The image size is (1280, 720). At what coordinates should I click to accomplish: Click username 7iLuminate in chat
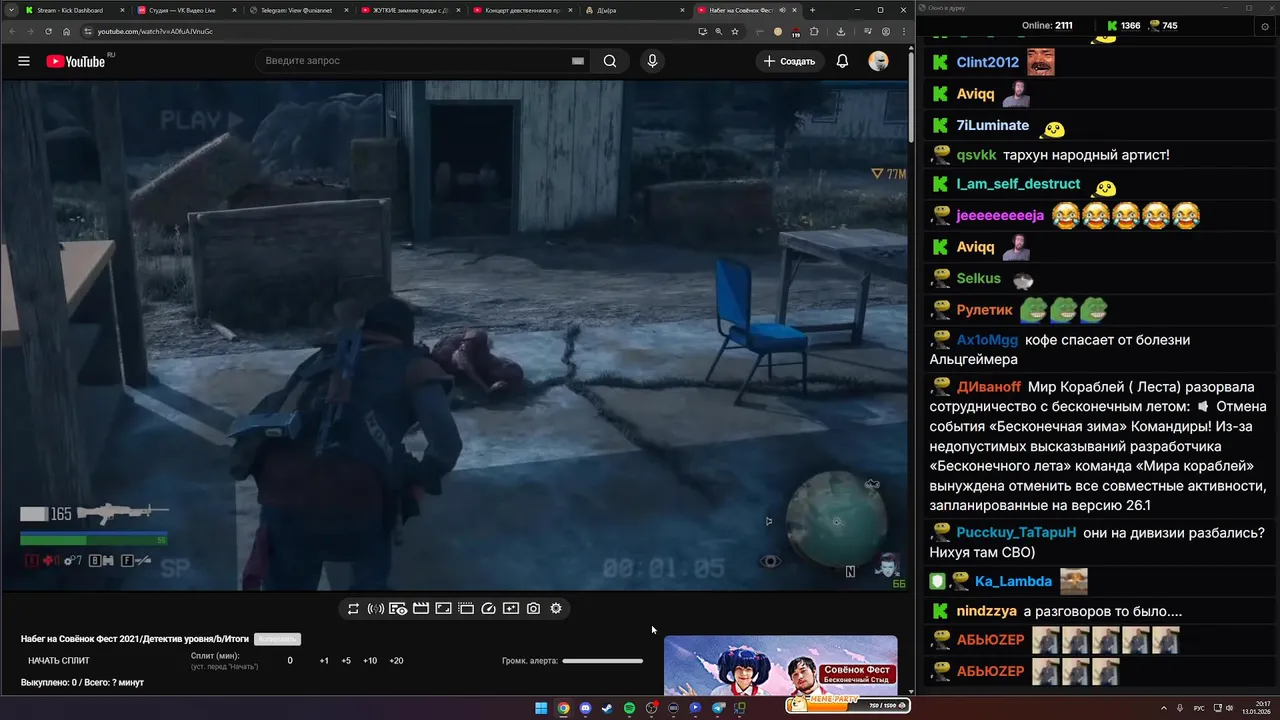coord(992,125)
